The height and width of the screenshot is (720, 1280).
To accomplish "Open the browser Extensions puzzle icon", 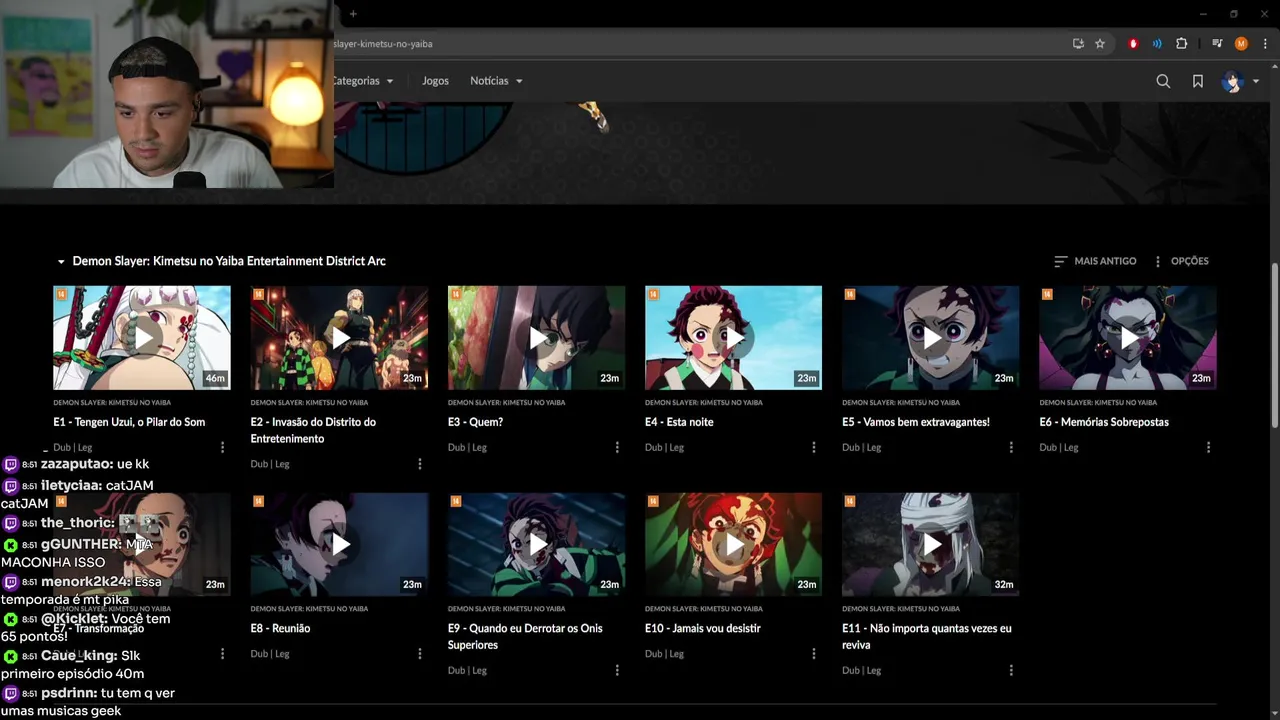I will tap(1182, 44).
